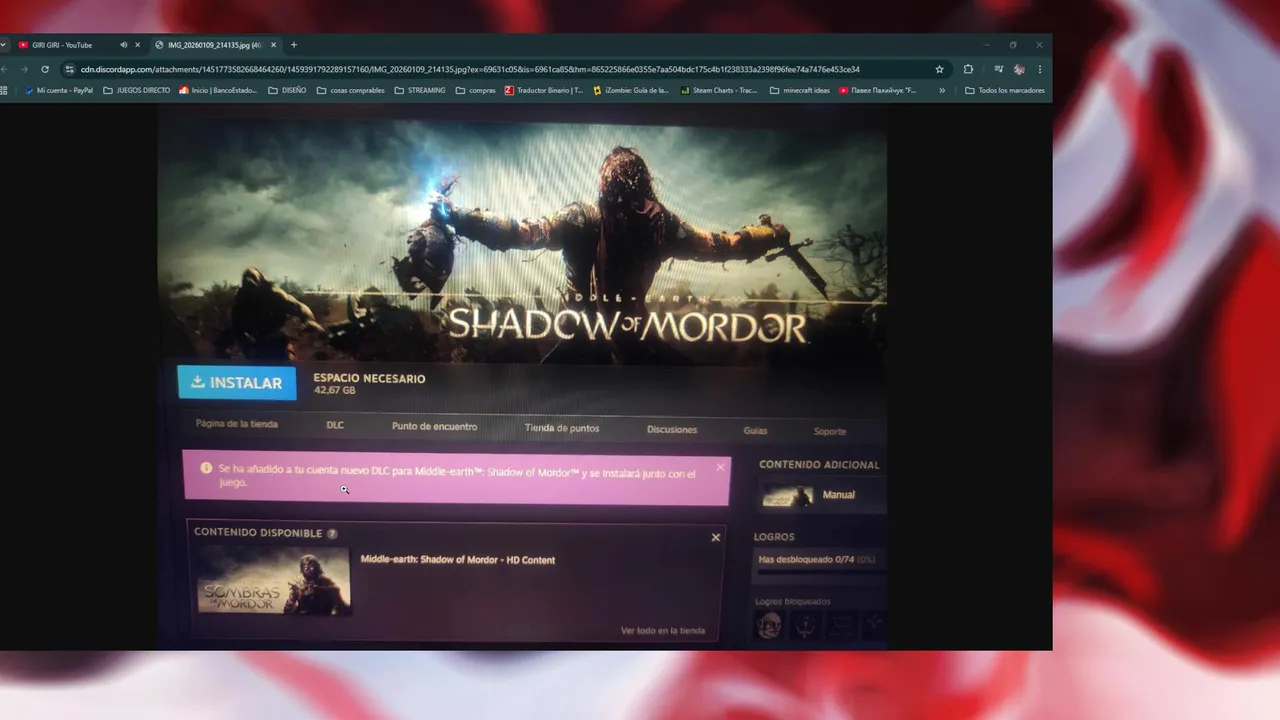Open the Inicio BancoEstado bookmark
Screen dimensions: 1280x720
pos(218,90)
